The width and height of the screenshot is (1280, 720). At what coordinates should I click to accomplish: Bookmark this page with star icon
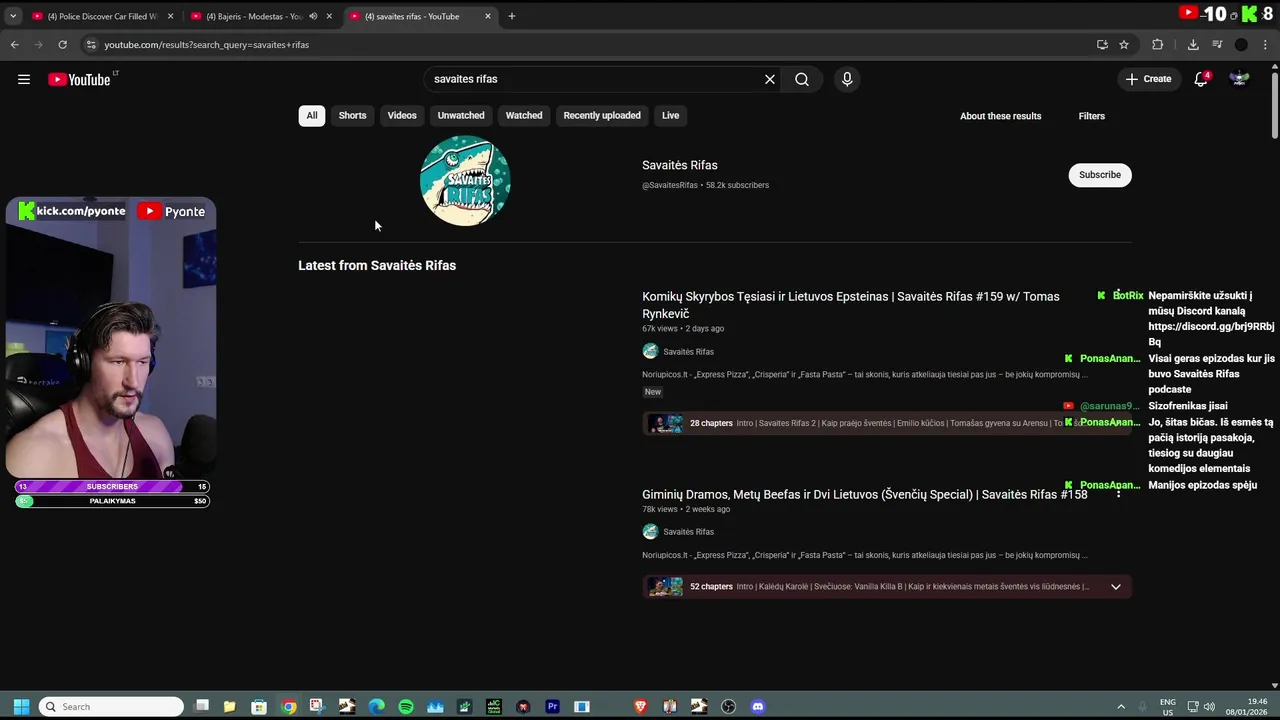click(1124, 44)
